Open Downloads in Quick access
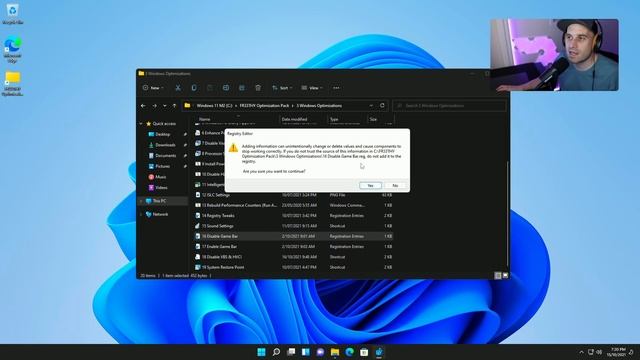This screenshot has width=640, height=360. pos(165,145)
